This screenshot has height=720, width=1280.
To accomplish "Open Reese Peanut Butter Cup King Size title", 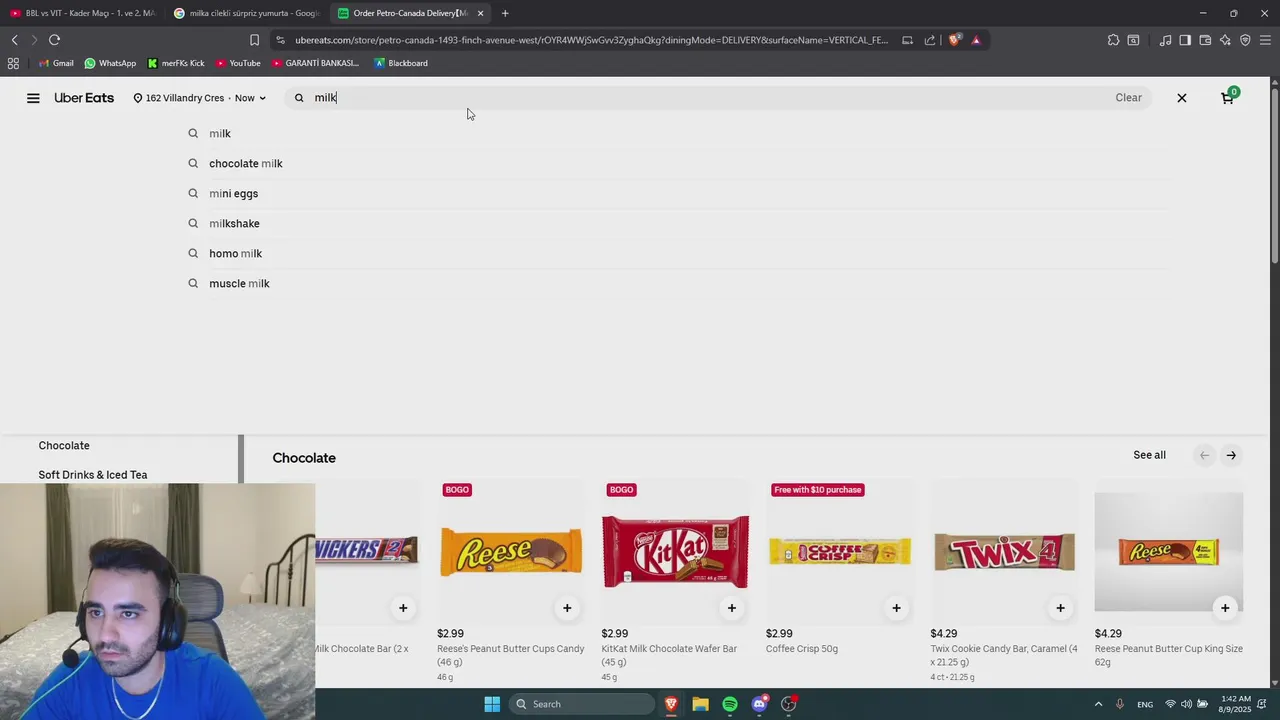I will tap(1168, 655).
